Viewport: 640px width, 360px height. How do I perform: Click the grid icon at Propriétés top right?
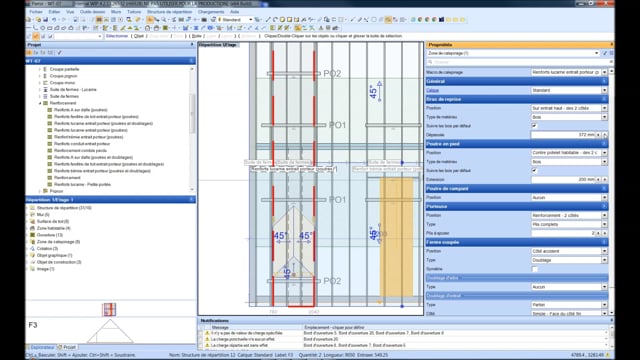pos(611,53)
